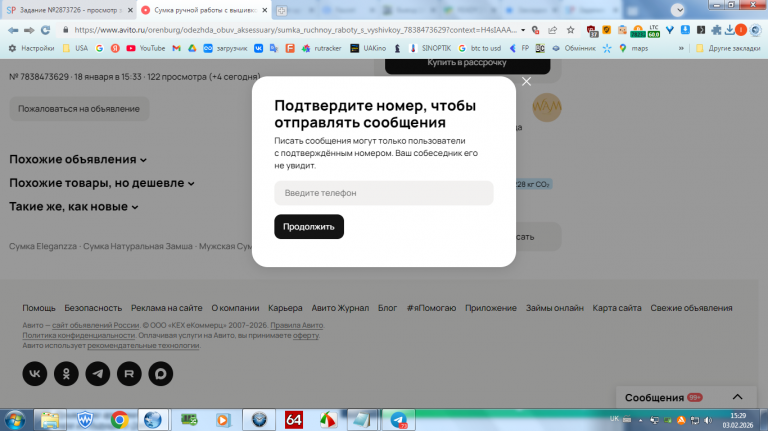
Task: Open the Gmail bookmark icon
Action: click(176, 48)
